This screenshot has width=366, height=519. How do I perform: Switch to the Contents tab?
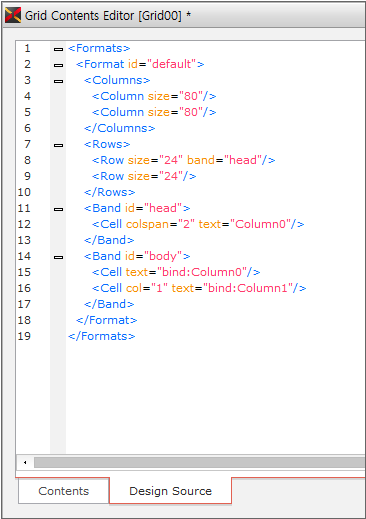64,491
